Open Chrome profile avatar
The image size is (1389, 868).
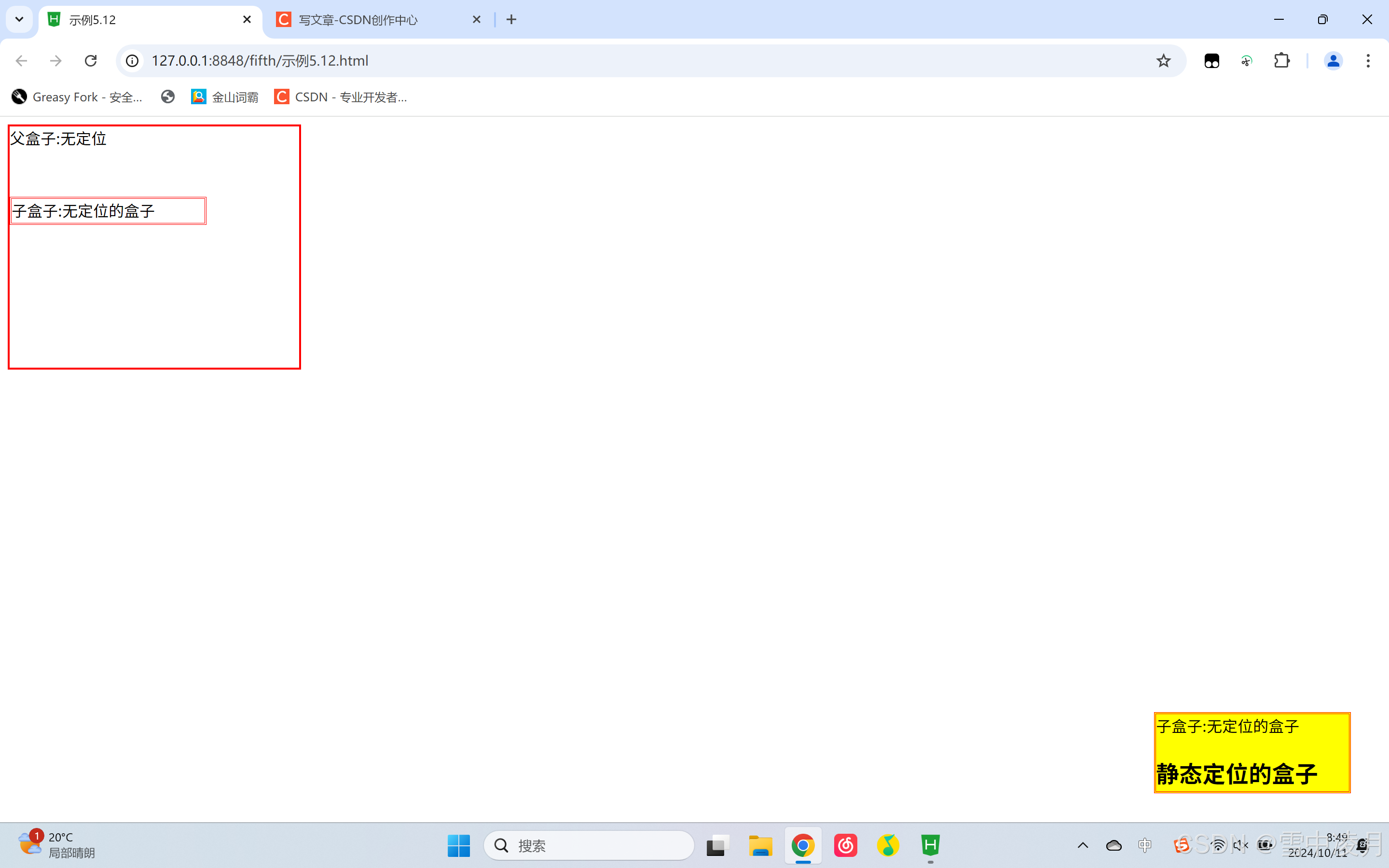click(x=1333, y=61)
